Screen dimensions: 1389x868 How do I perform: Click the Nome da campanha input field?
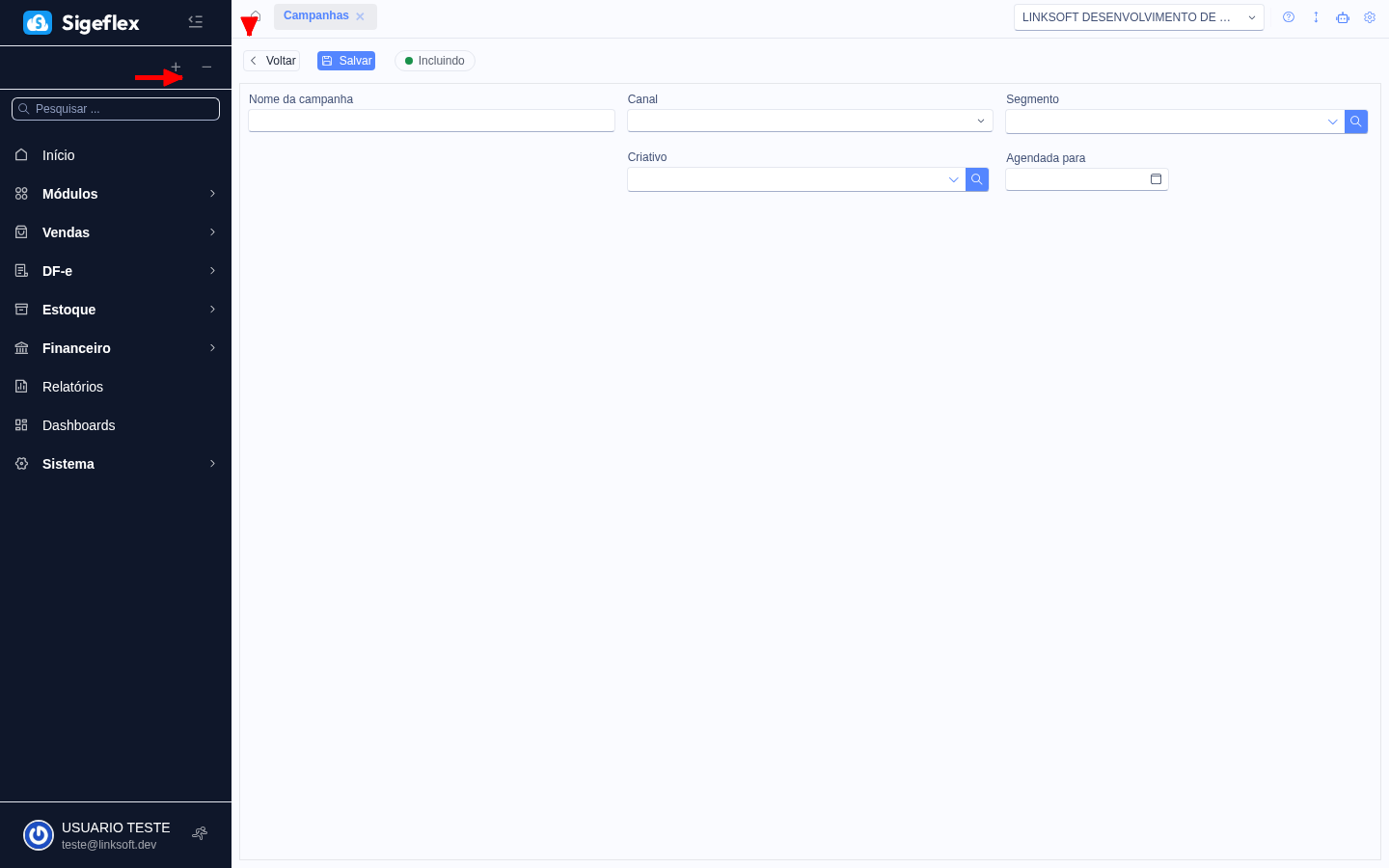coord(431,121)
